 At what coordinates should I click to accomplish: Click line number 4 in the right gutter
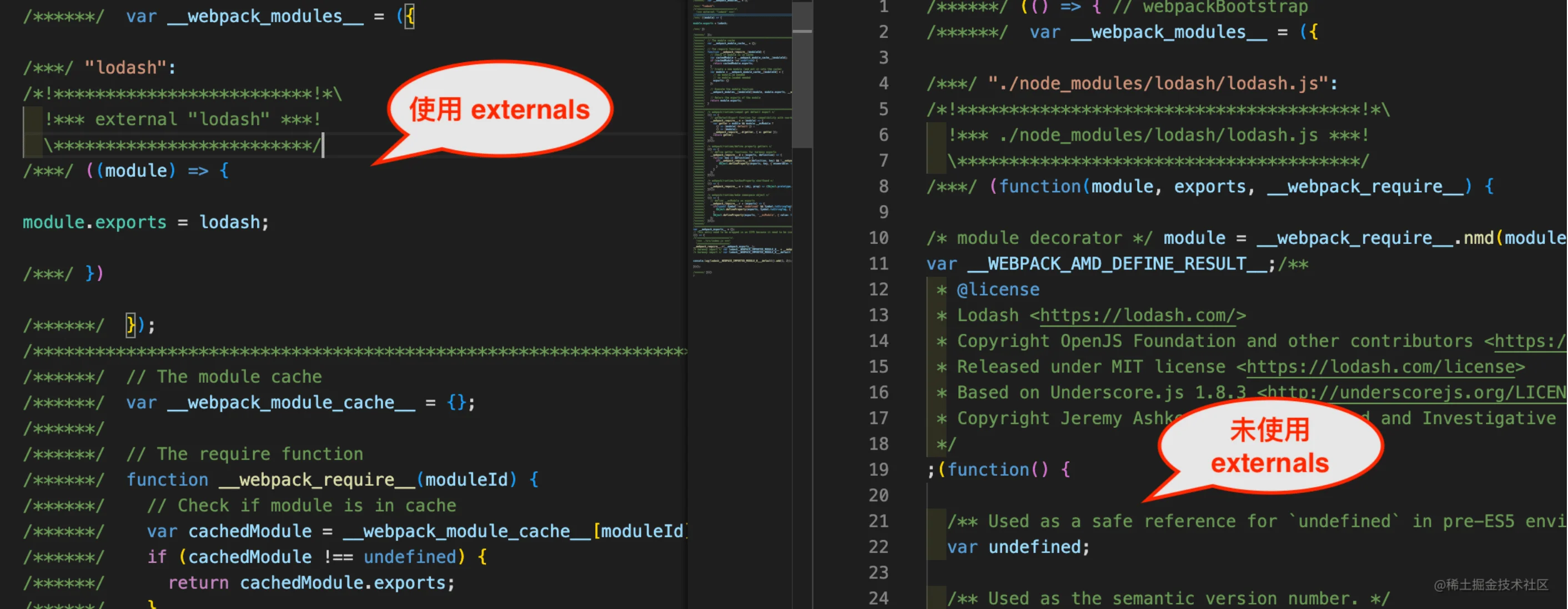[x=883, y=83]
